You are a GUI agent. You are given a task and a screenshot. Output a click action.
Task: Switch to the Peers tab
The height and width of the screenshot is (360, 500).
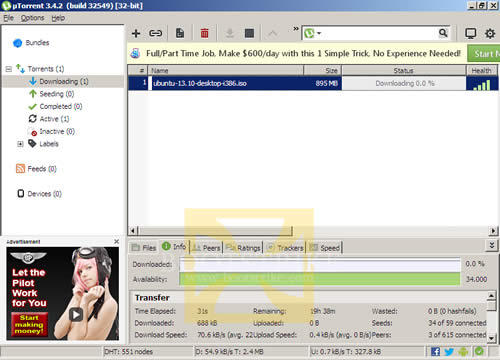click(x=207, y=248)
